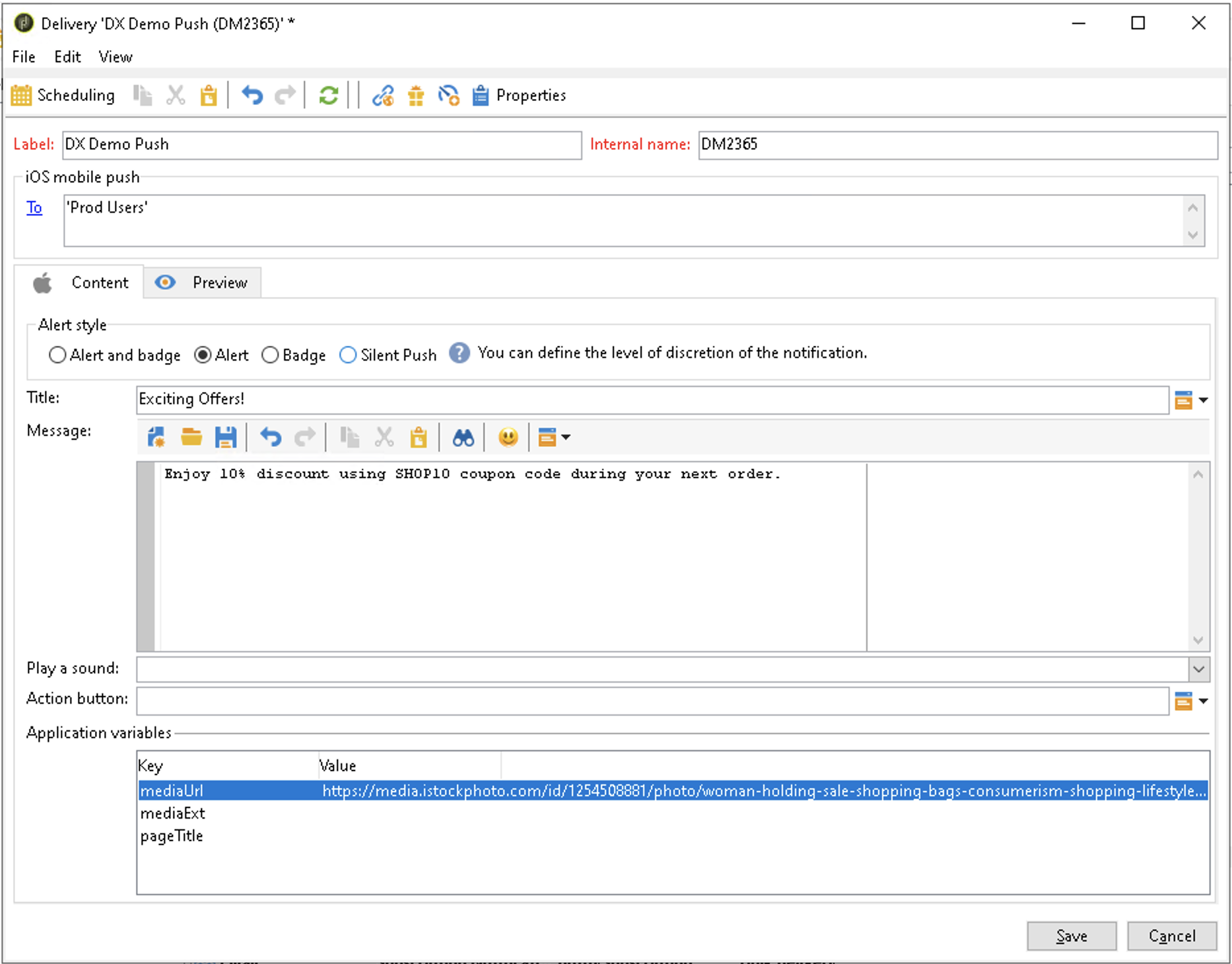Click the paste icon in the top toolbar

click(x=209, y=96)
